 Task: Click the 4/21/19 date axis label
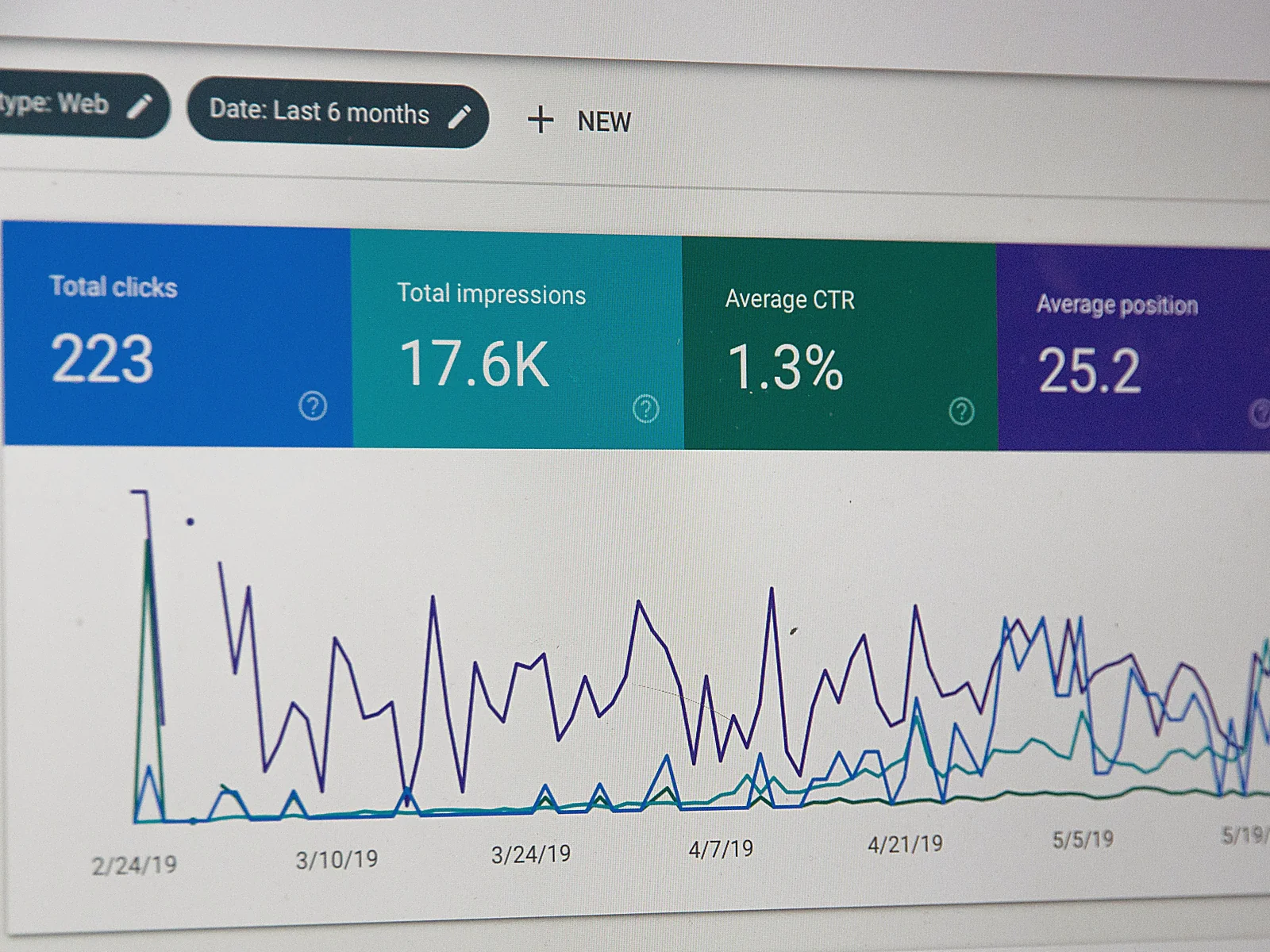[x=905, y=844]
